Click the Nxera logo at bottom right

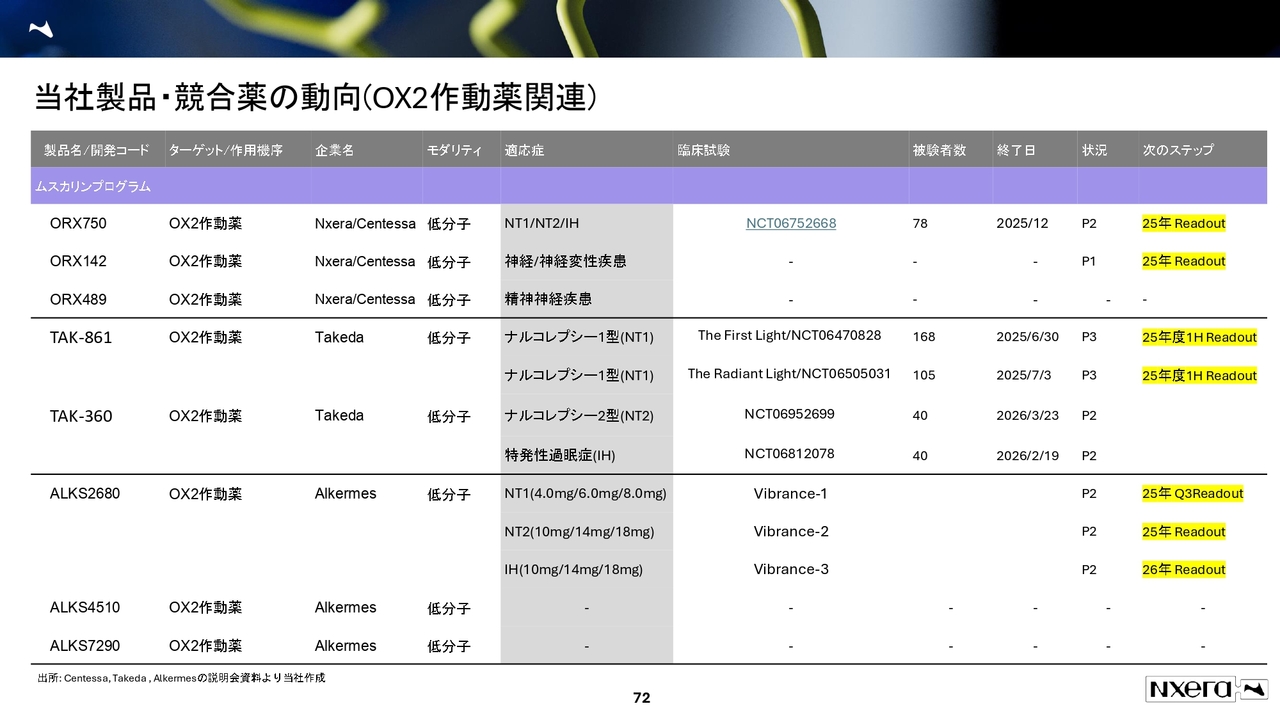click(x=1206, y=689)
